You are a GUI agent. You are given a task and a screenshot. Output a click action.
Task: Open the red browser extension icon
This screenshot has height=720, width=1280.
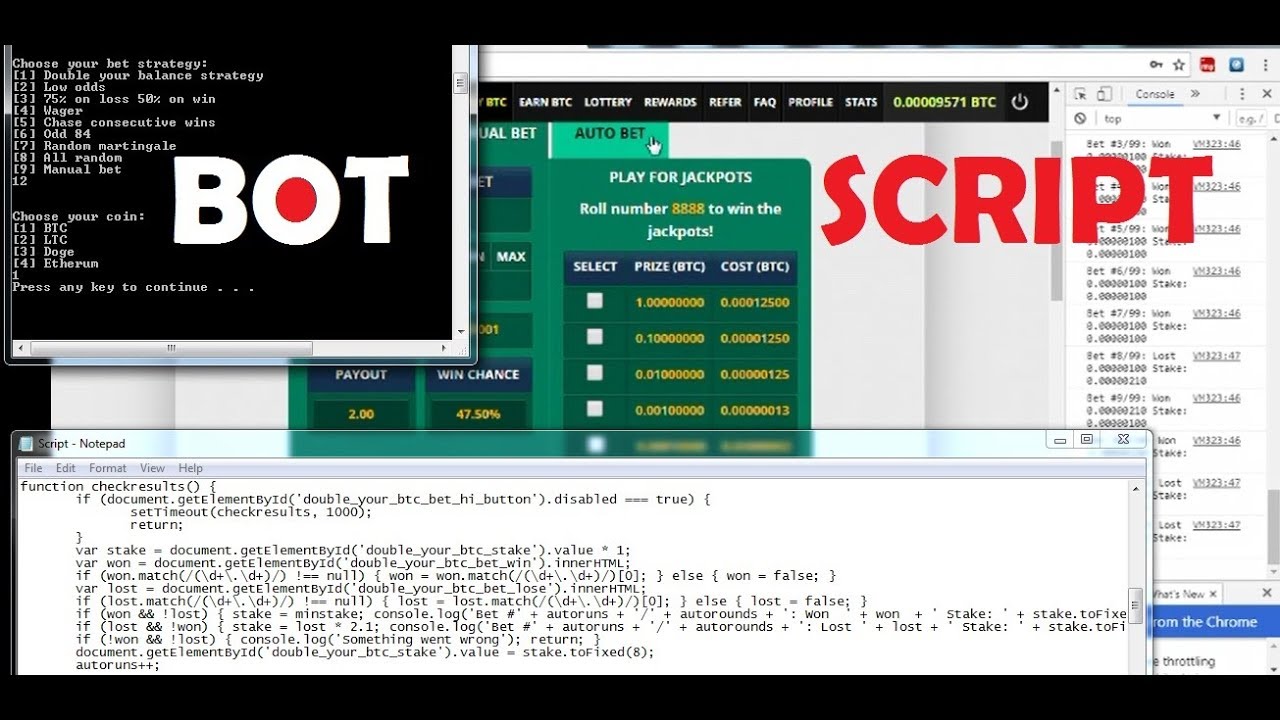click(1208, 65)
